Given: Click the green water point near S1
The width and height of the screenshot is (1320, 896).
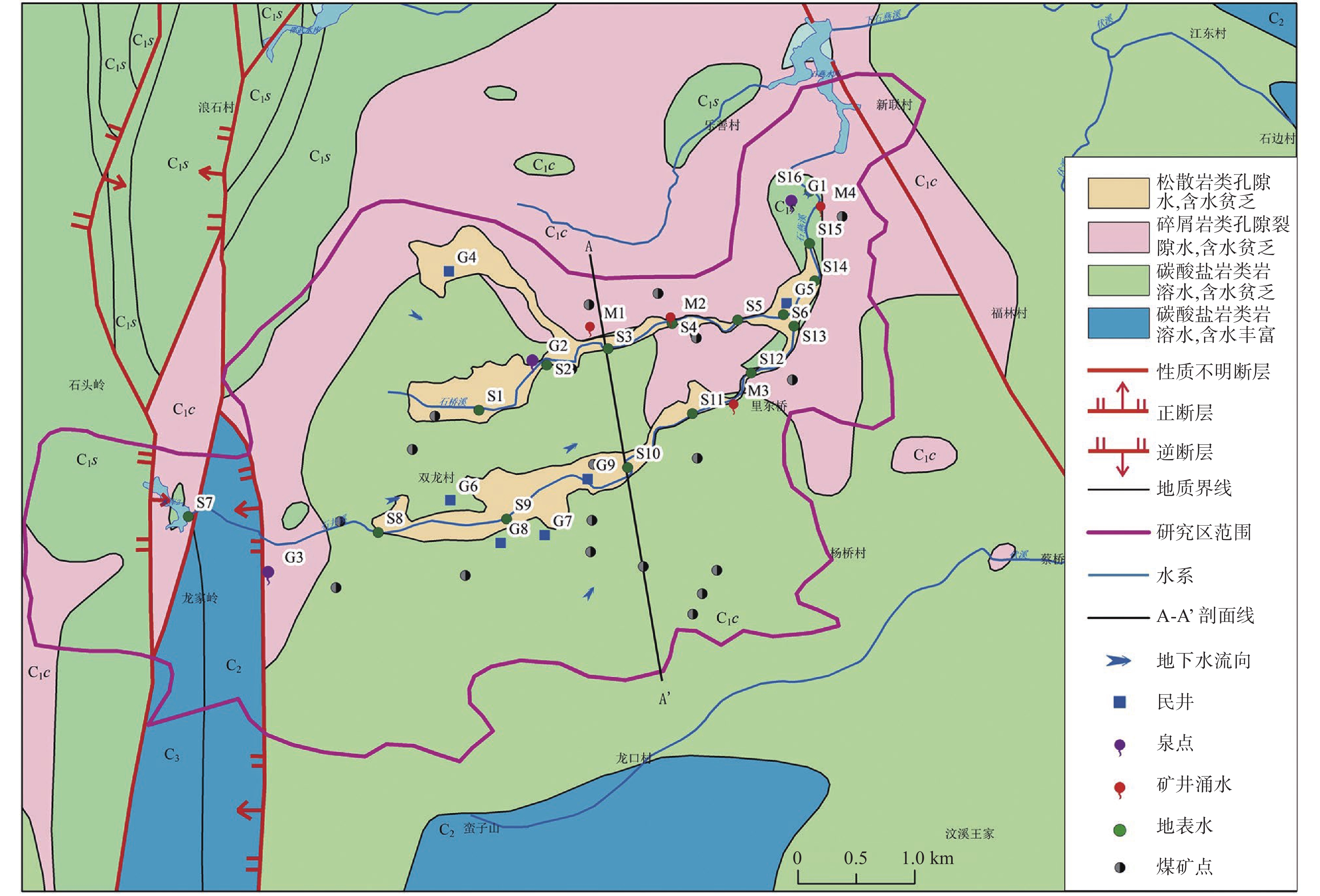Looking at the screenshot, I should click(x=479, y=410).
